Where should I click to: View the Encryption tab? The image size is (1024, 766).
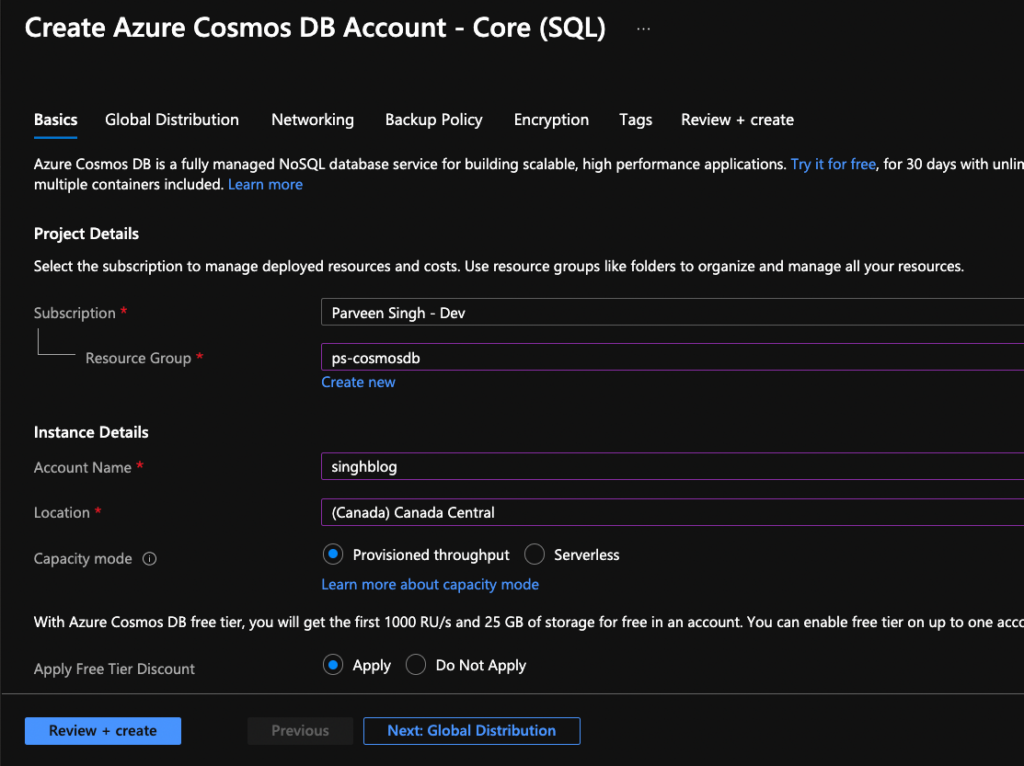click(551, 119)
